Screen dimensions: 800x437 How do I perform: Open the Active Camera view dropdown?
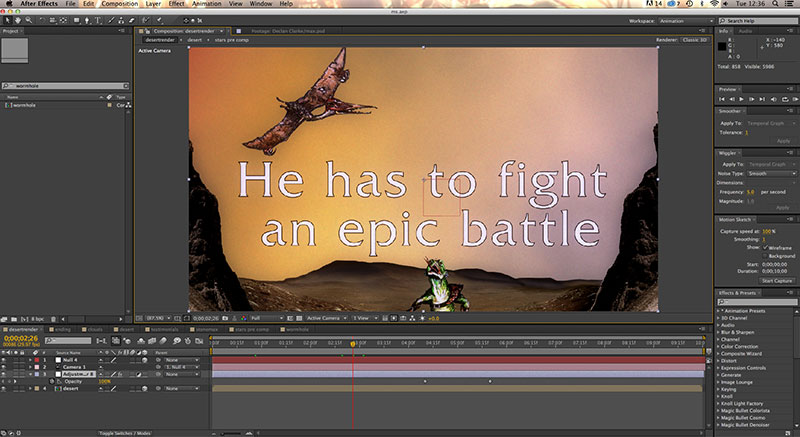[325, 318]
